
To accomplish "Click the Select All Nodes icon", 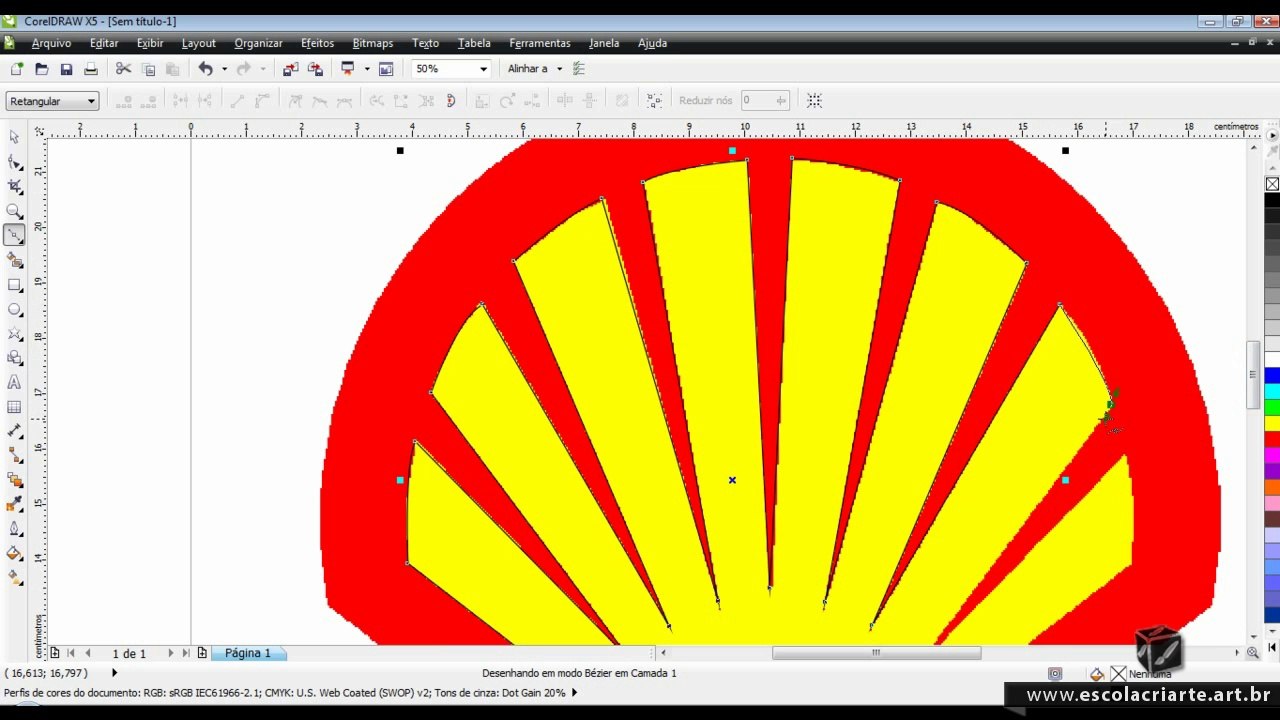I will (654, 100).
